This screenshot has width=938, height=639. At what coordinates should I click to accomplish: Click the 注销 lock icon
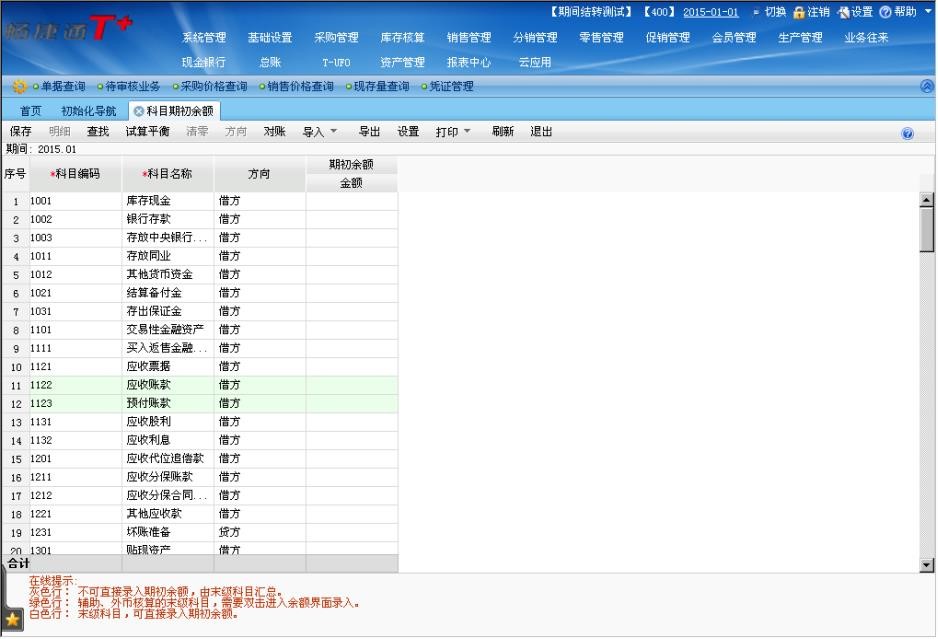click(x=799, y=12)
